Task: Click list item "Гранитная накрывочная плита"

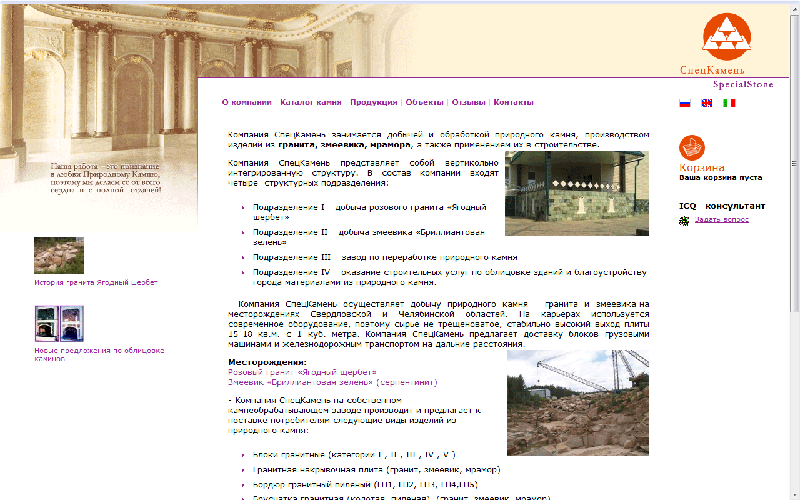Action: 377,470
